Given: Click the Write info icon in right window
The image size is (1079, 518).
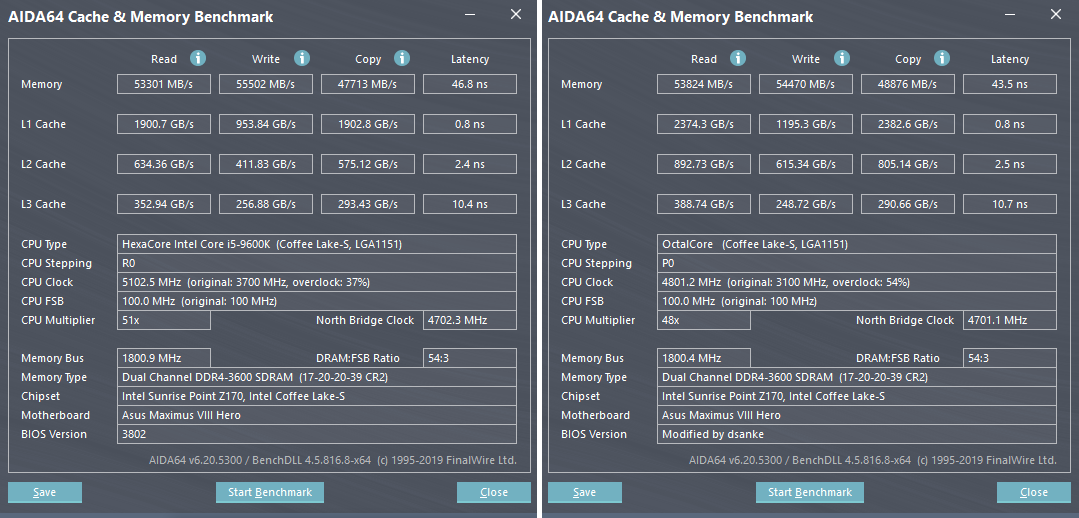Looking at the screenshot, I should click(x=842, y=59).
